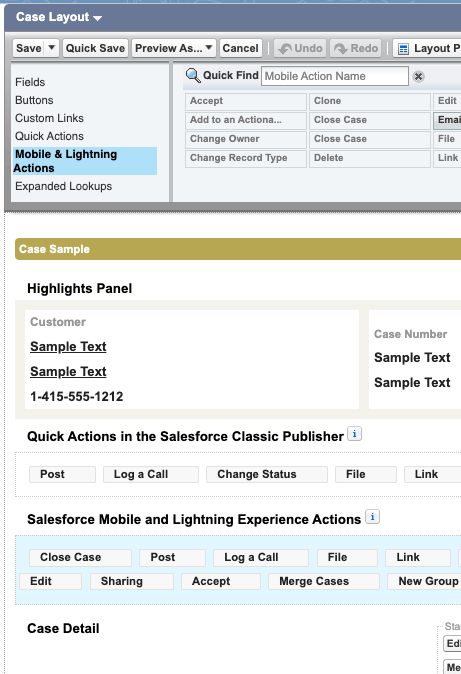Open info icon beside Lightning Experience Actions heading
Screen dimensions: 461x674
372,517
